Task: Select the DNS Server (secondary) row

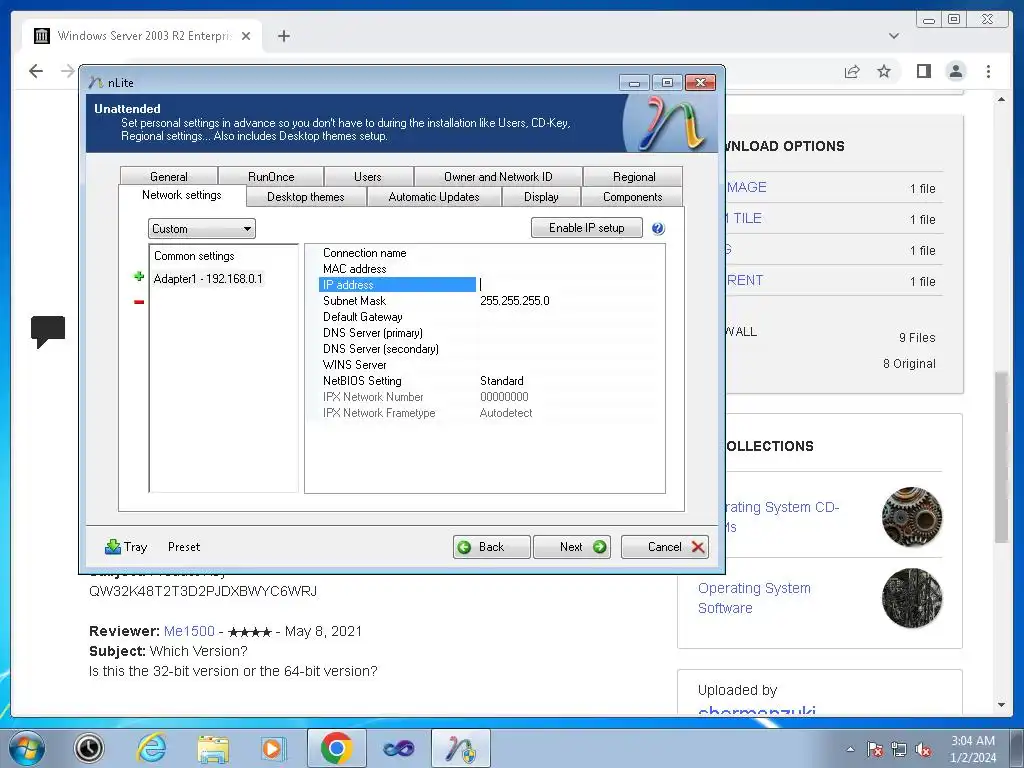Action: pyautogui.click(x=490, y=349)
